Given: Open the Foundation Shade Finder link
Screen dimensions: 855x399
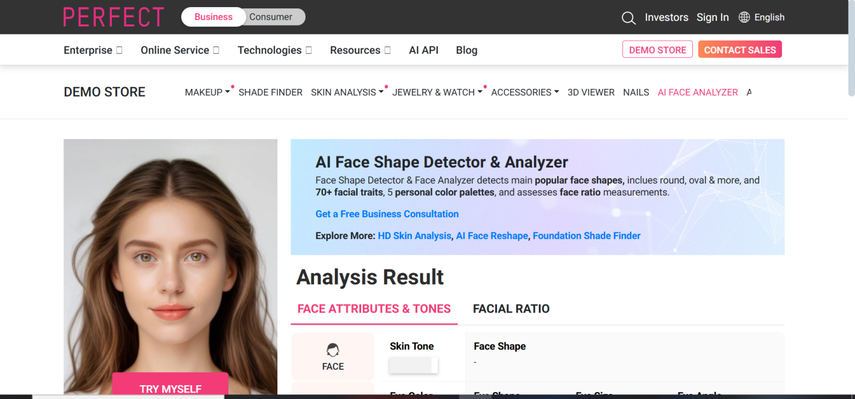Looking at the screenshot, I should (587, 235).
